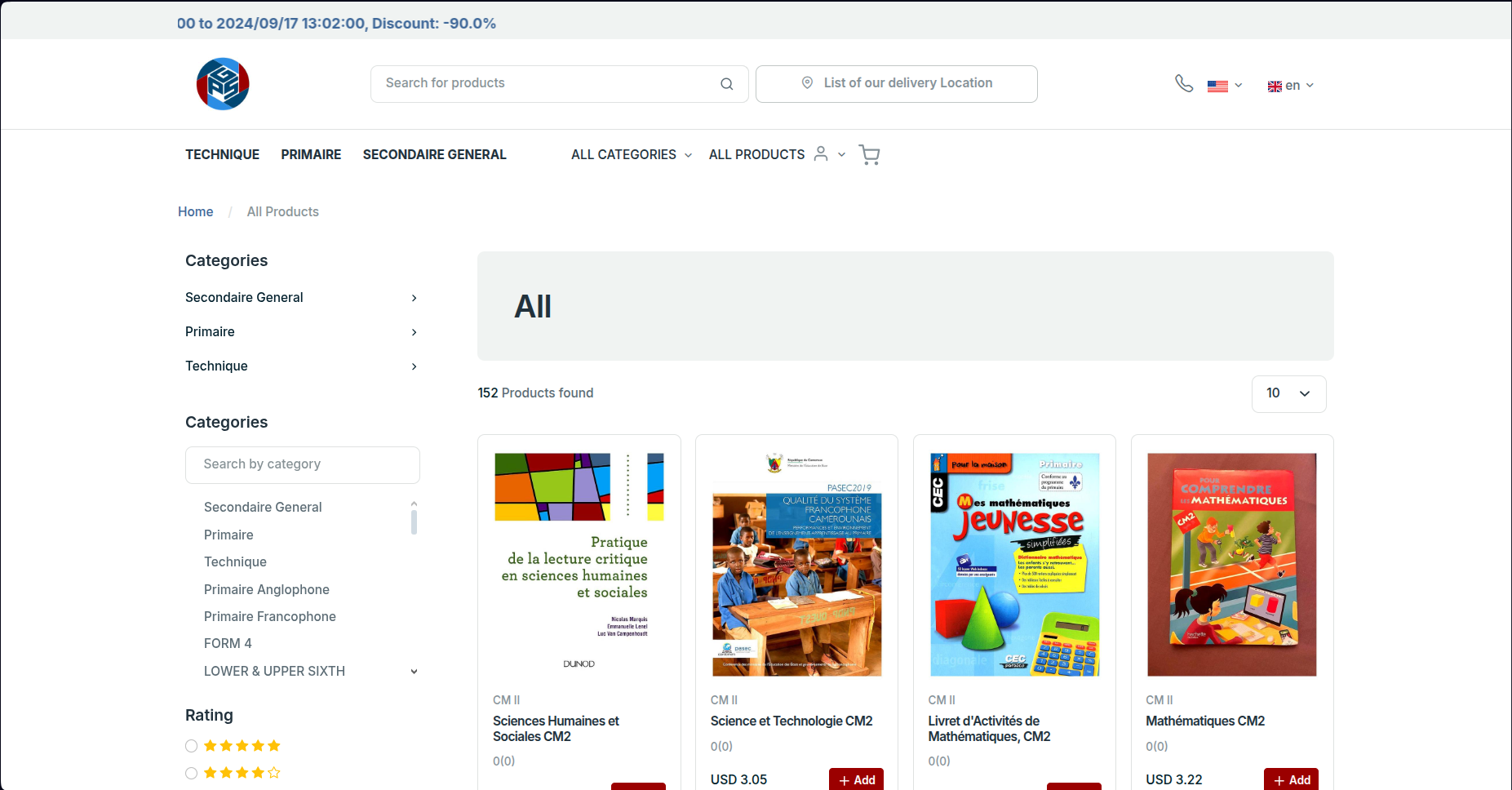The width and height of the screenshot is (1512, 790).
Task: Select the four-star rating filter
Action: click(x=191, y=772)
